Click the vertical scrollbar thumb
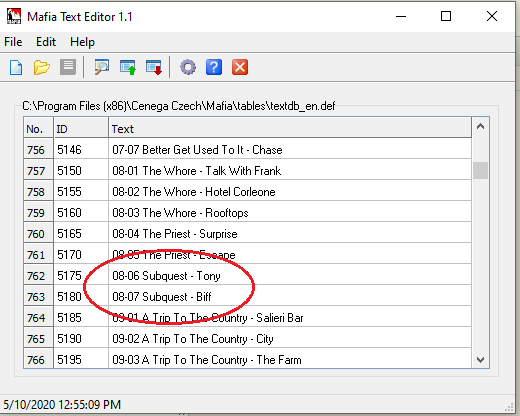 click(480, 170)
